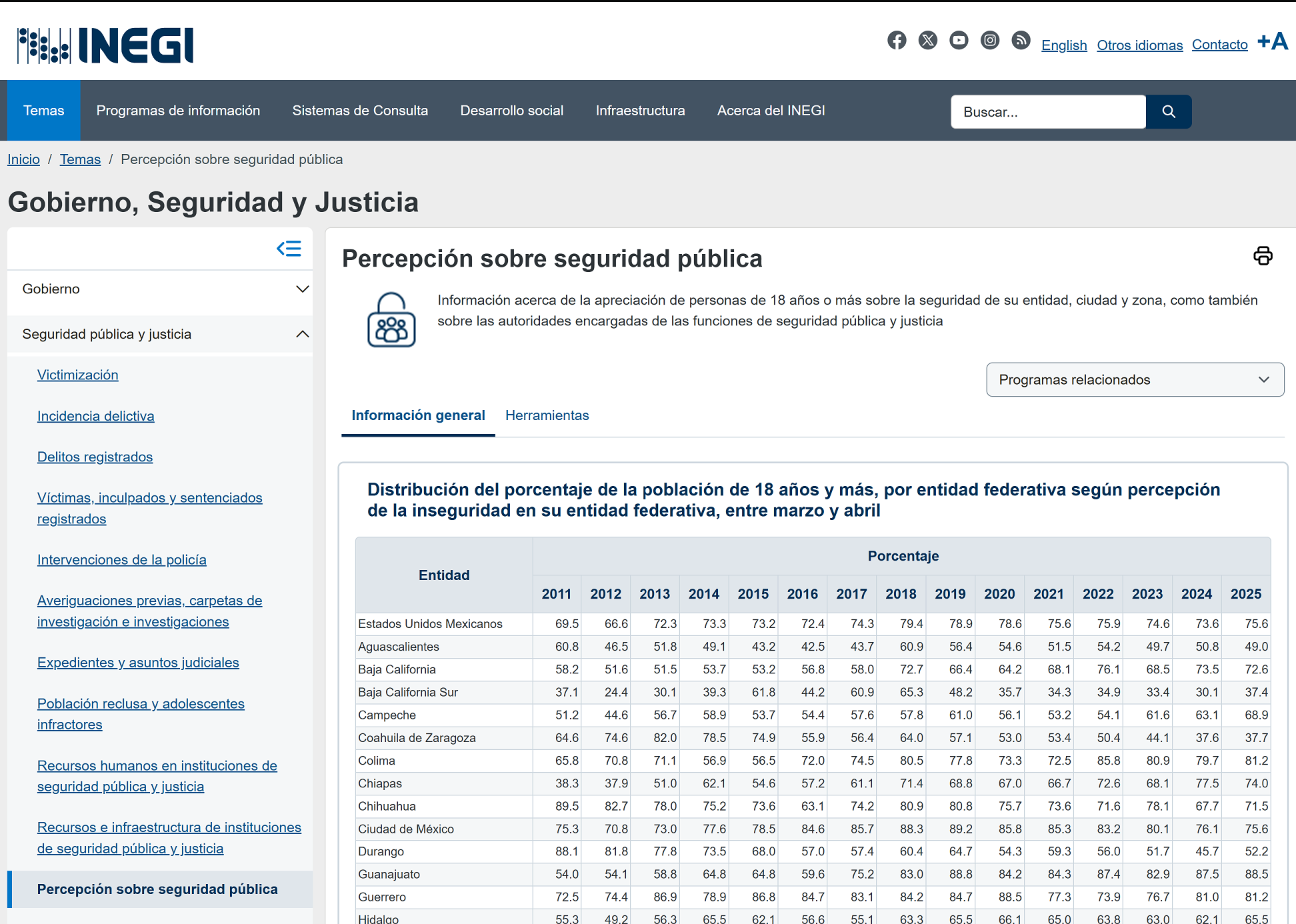Screen dimensions: 1296x924
Task: Click the Buscar search field
Action: coord(1047,112)
